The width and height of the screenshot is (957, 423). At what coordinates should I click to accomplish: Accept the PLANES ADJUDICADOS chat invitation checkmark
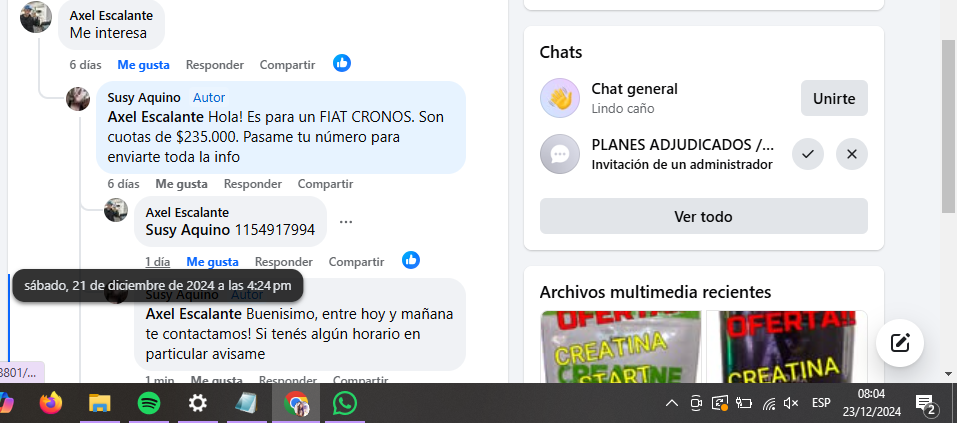point(807,154)
